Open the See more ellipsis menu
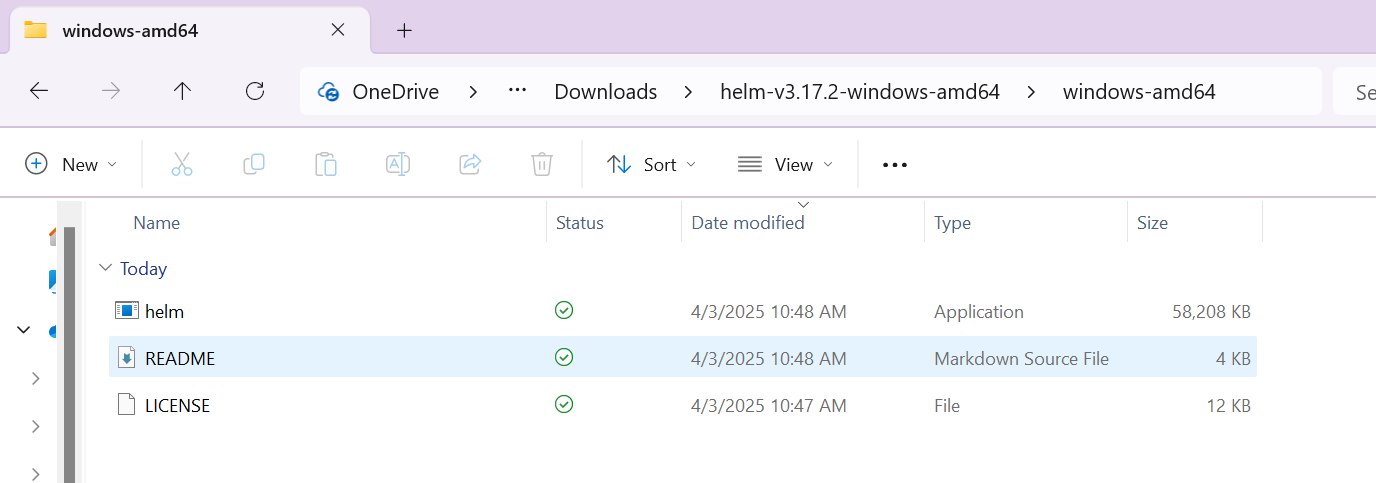 click(894, 165)
